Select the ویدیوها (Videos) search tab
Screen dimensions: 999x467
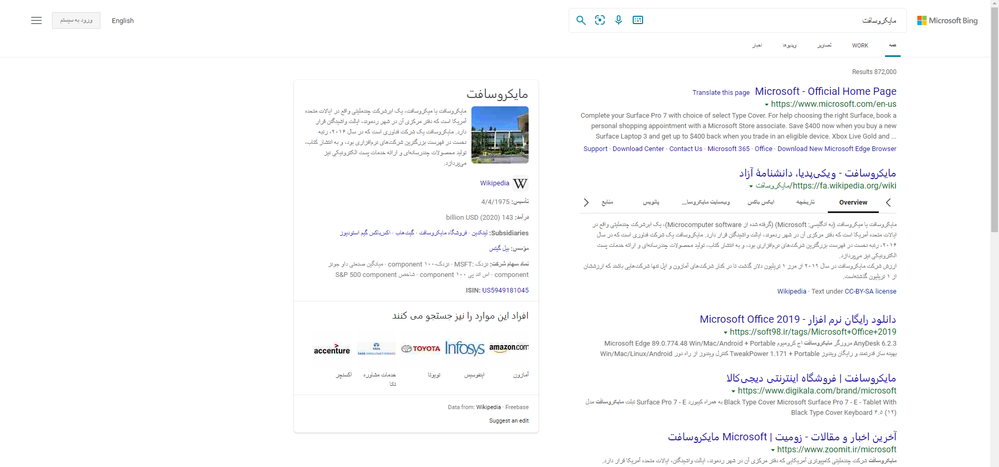coord(789,46)
